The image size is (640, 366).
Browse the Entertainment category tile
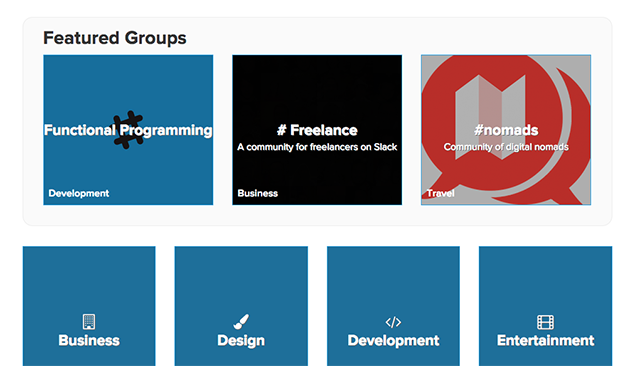pyautogui.click(x=545, y=306)
